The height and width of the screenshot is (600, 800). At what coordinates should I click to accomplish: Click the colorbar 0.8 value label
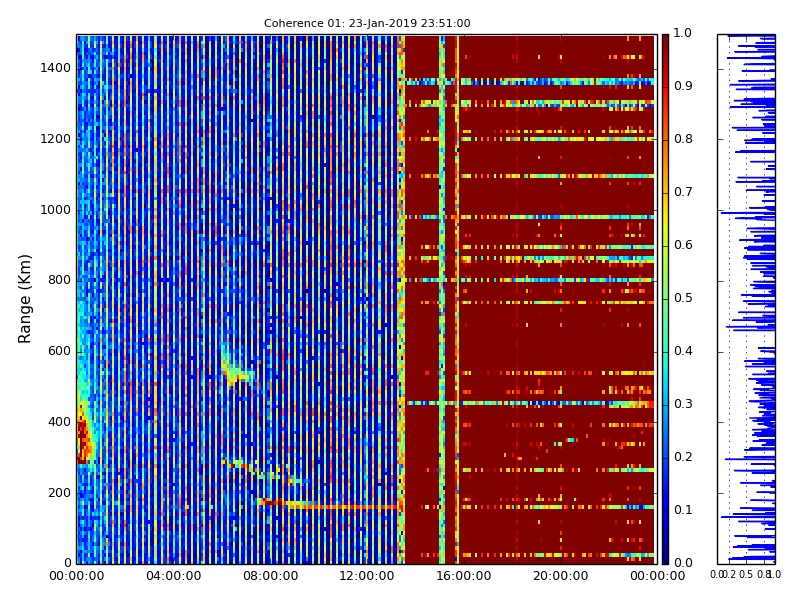tap(683, 139)
